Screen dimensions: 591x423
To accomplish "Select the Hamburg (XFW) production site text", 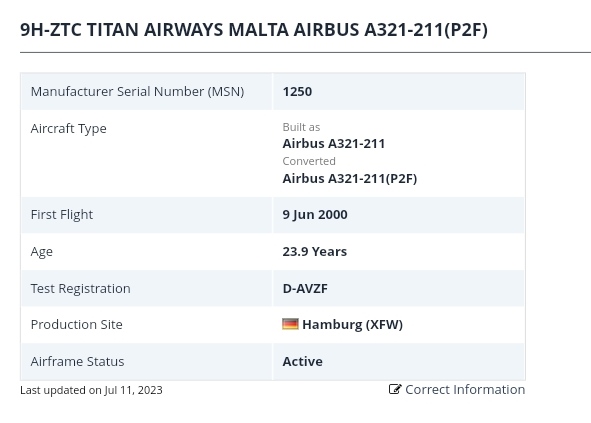I will tap(352, 324).
